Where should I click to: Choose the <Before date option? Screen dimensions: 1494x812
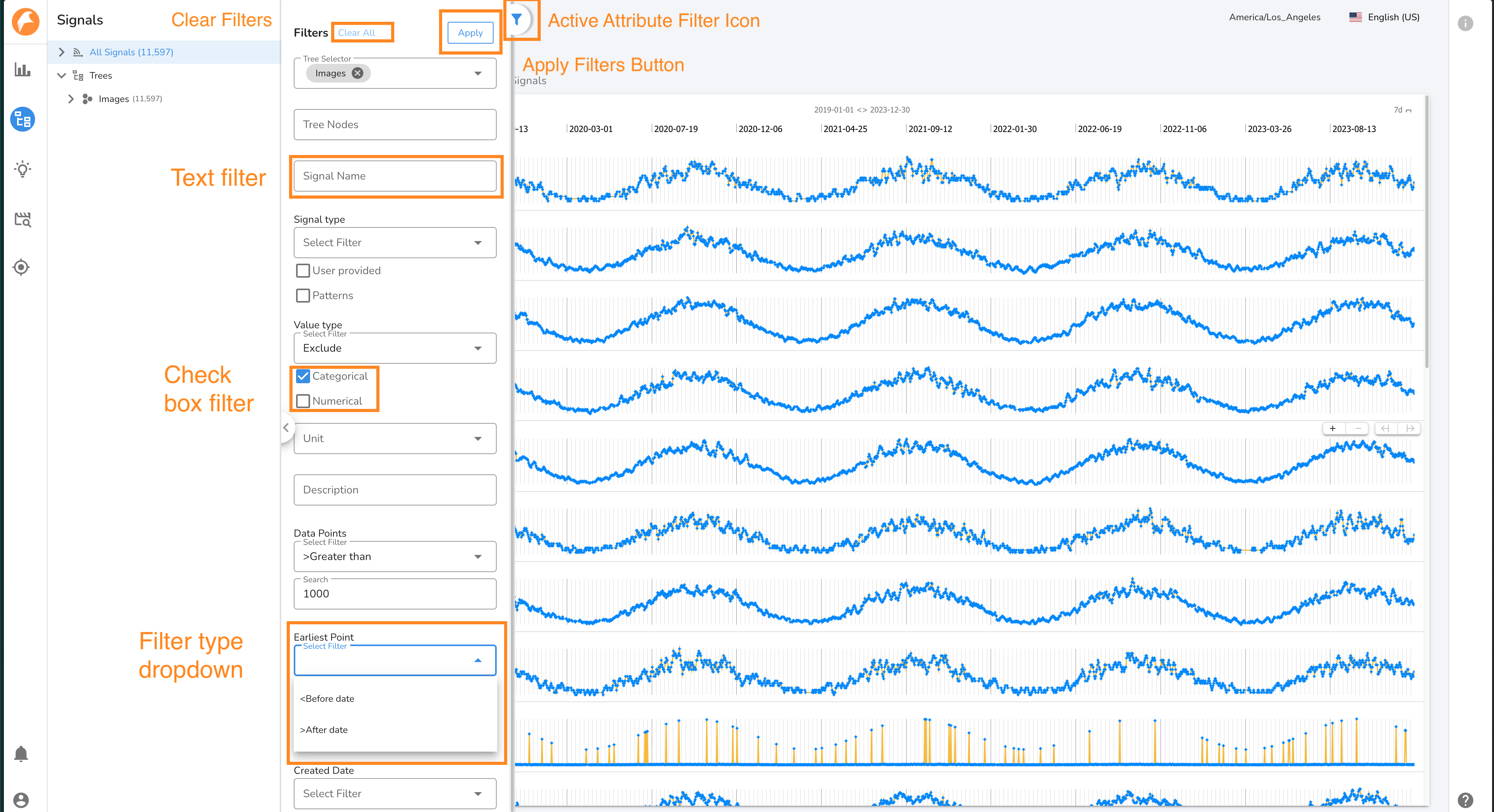coord(395,698)
